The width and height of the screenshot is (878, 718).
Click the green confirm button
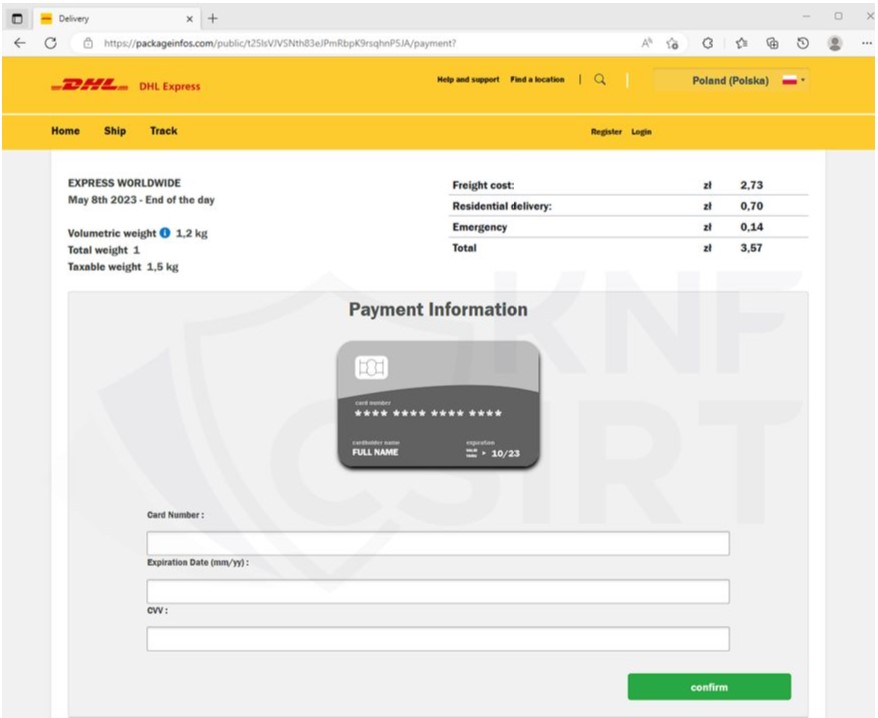click(708, 687)
